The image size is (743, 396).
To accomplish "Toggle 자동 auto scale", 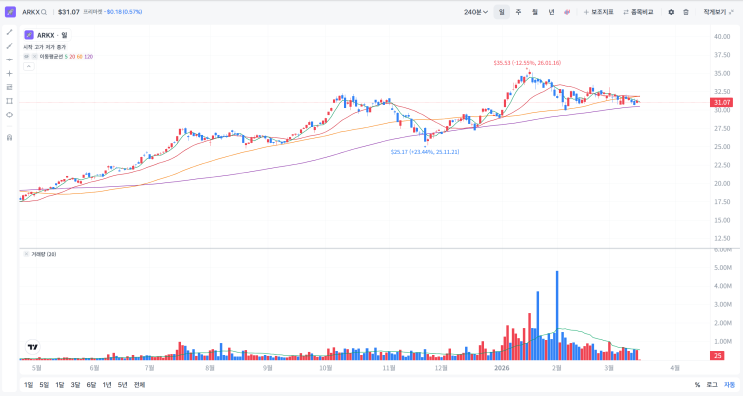I will [x=729, y=385].
